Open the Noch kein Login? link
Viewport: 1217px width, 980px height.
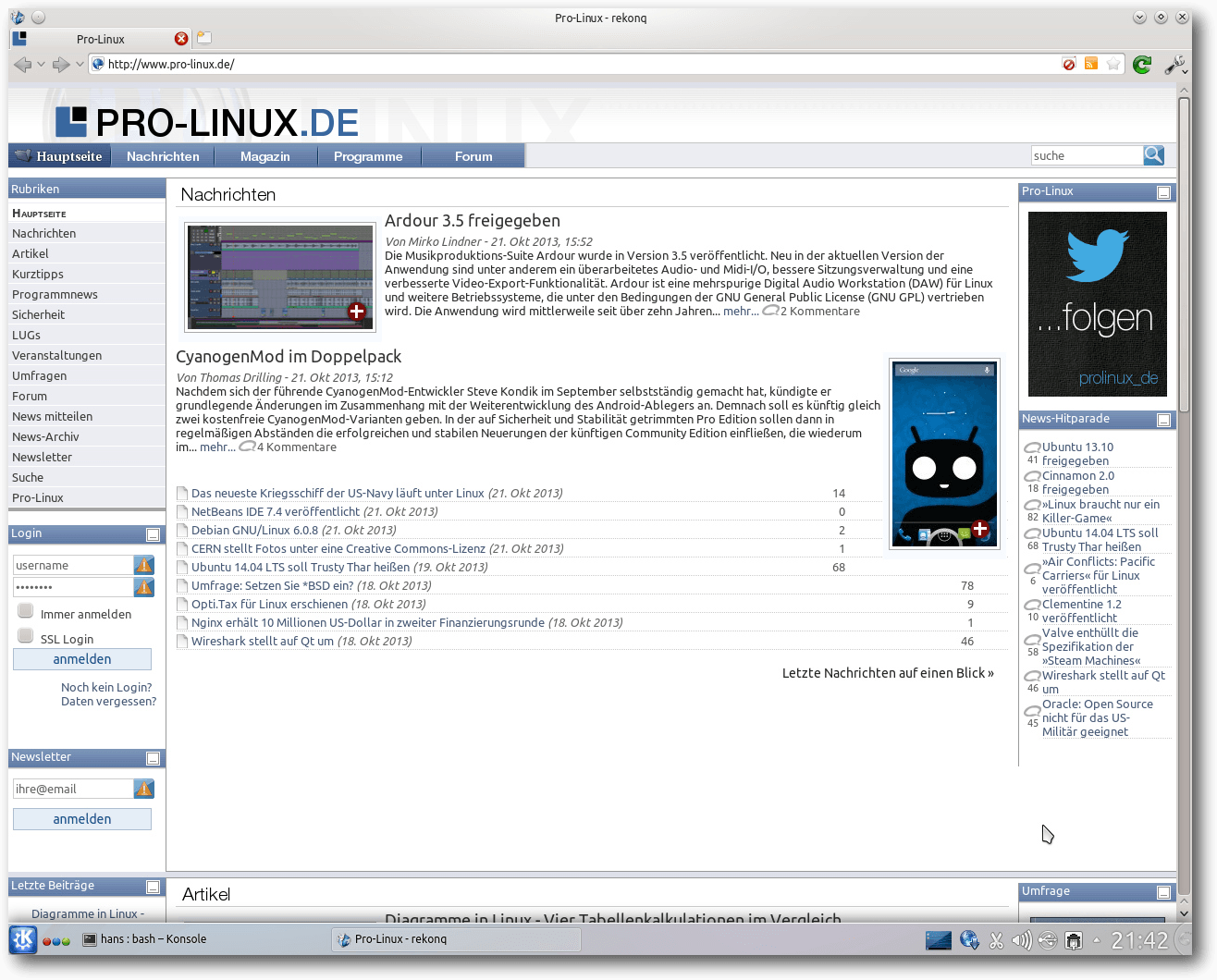coord(106,687)
